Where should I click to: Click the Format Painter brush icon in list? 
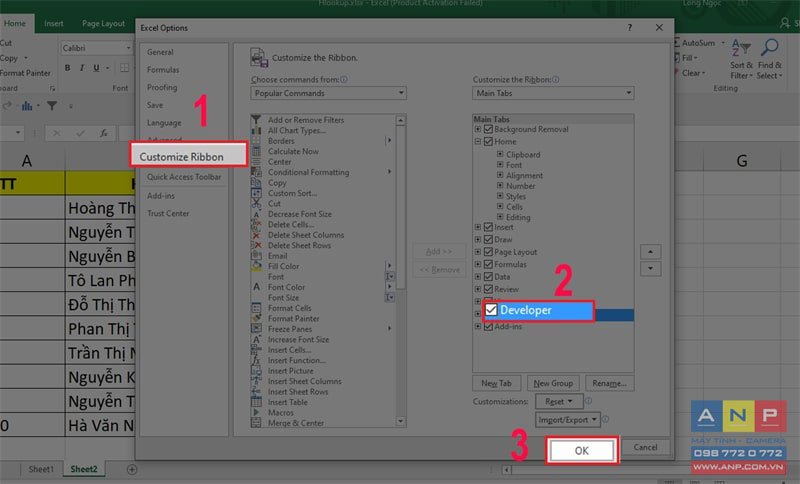coord(256,318)
